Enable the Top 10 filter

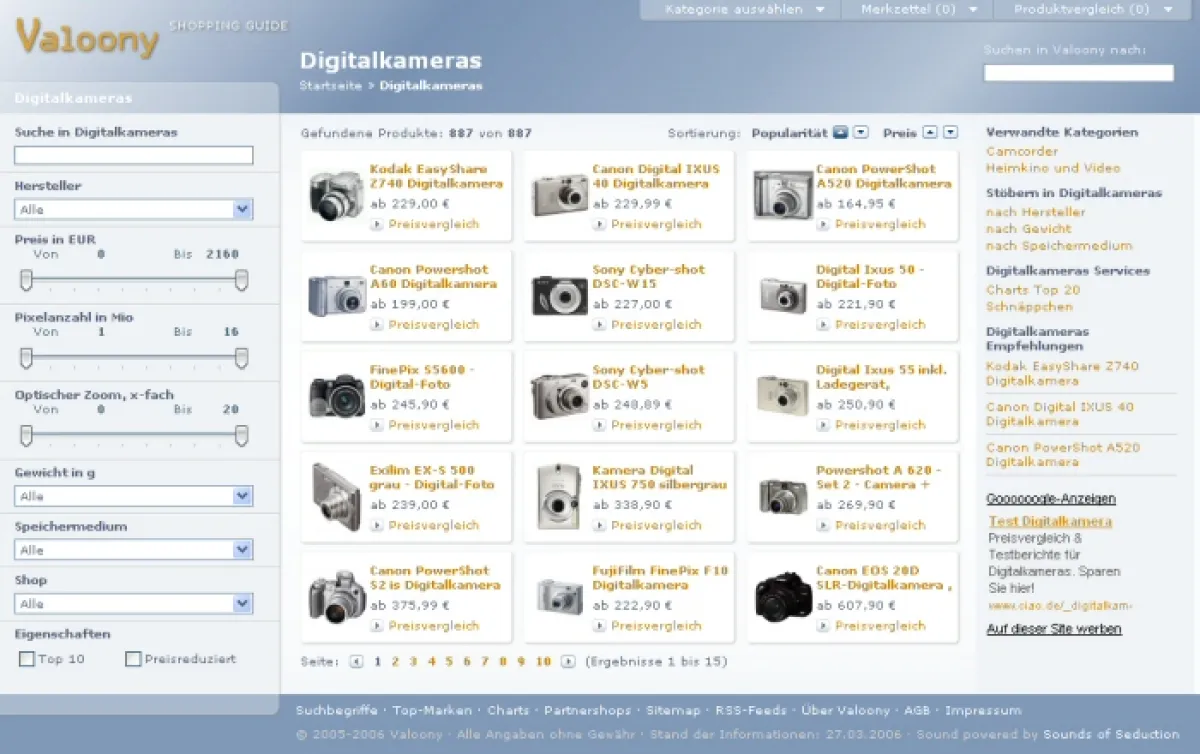pyautogui.click(x=25, y=658)
